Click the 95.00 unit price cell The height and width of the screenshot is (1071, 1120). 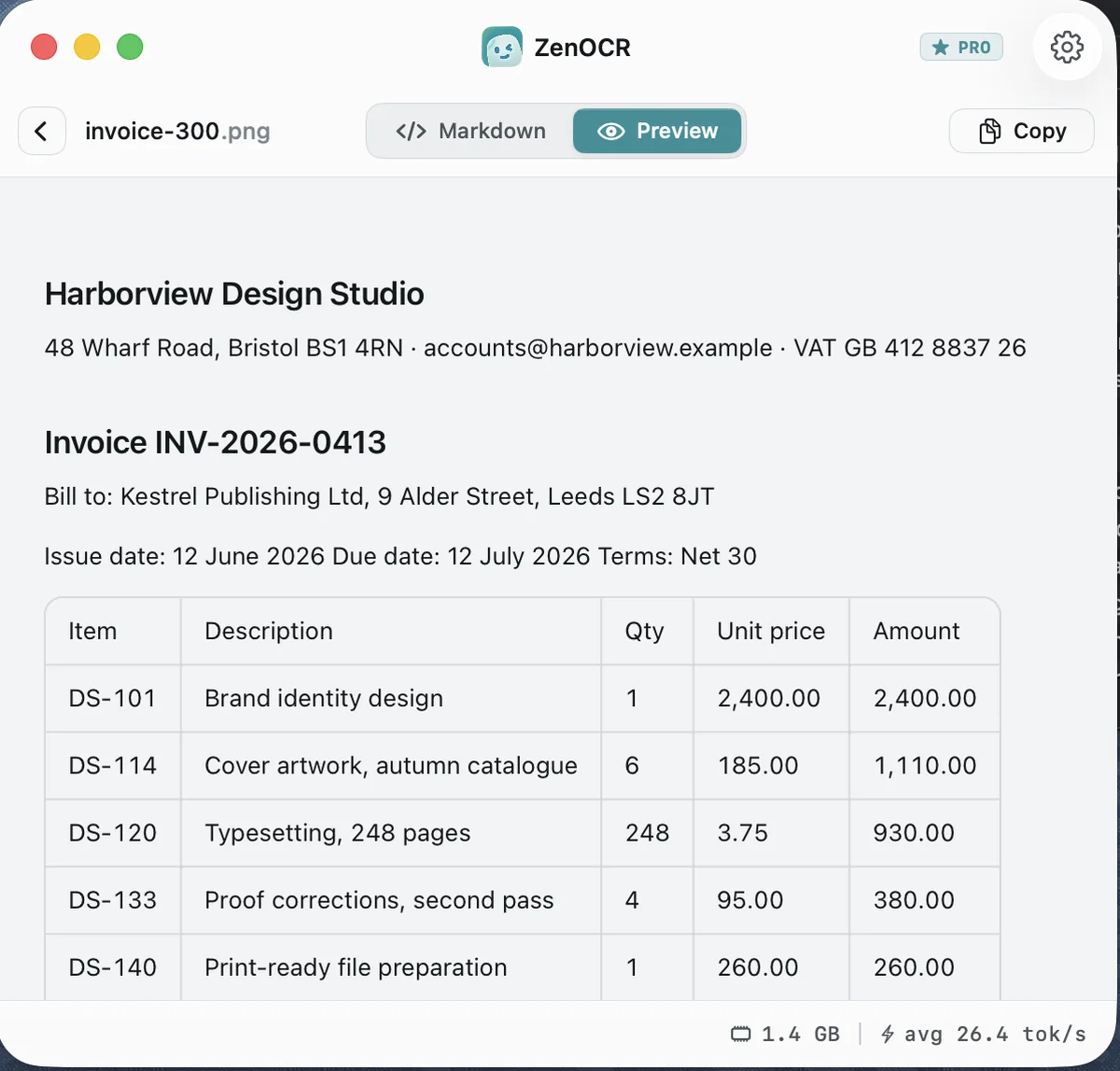coord(772,900)
